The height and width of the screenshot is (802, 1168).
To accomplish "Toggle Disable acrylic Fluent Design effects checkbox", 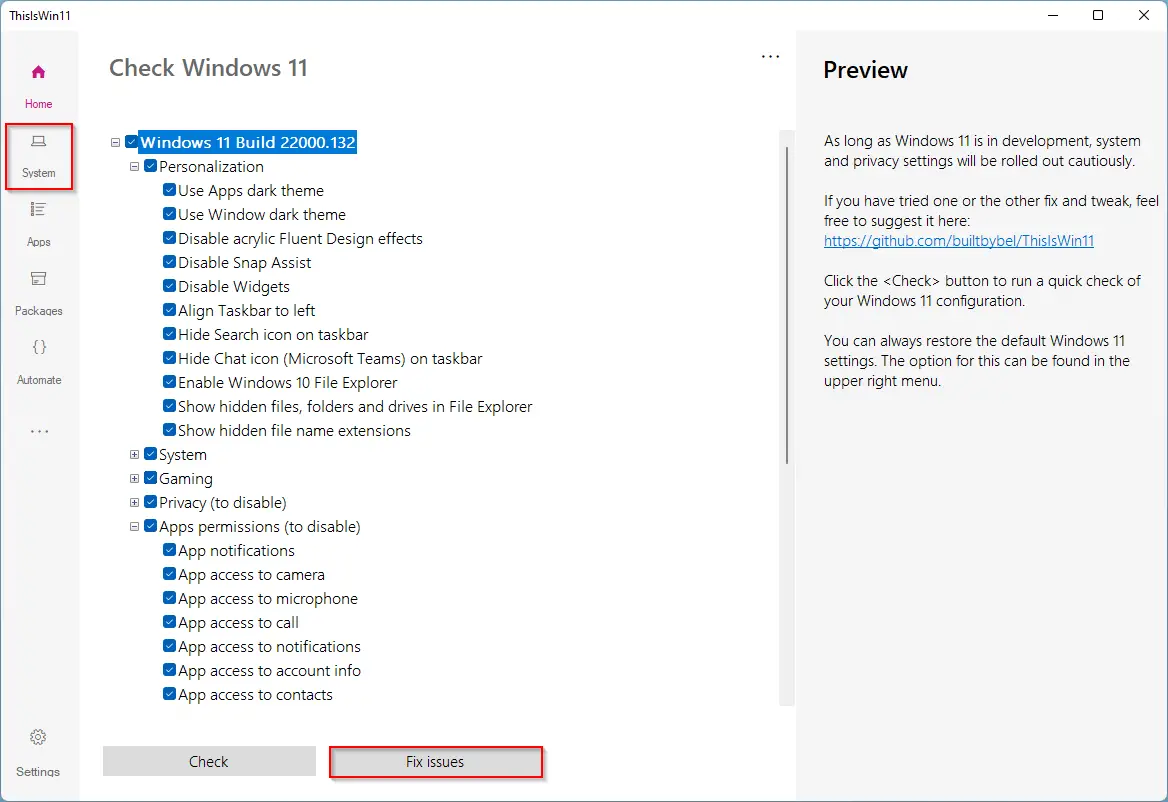I will (x=169, y=238).
